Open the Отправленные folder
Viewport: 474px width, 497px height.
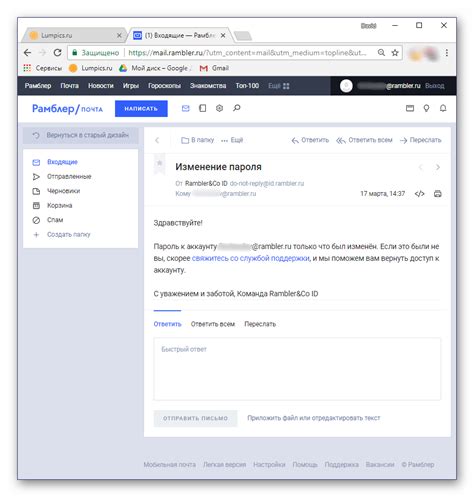coord(69,177)
